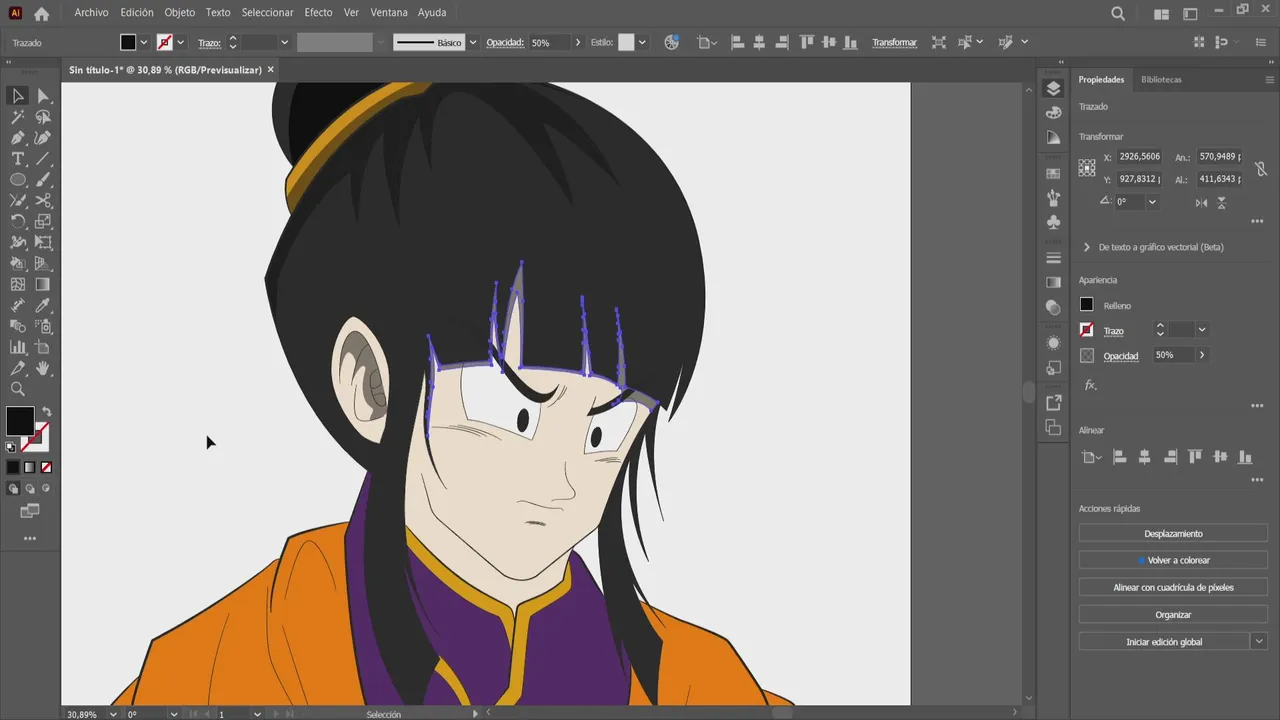
Task: Open the fill color dropdown in control bar
Action: [143, 43]
